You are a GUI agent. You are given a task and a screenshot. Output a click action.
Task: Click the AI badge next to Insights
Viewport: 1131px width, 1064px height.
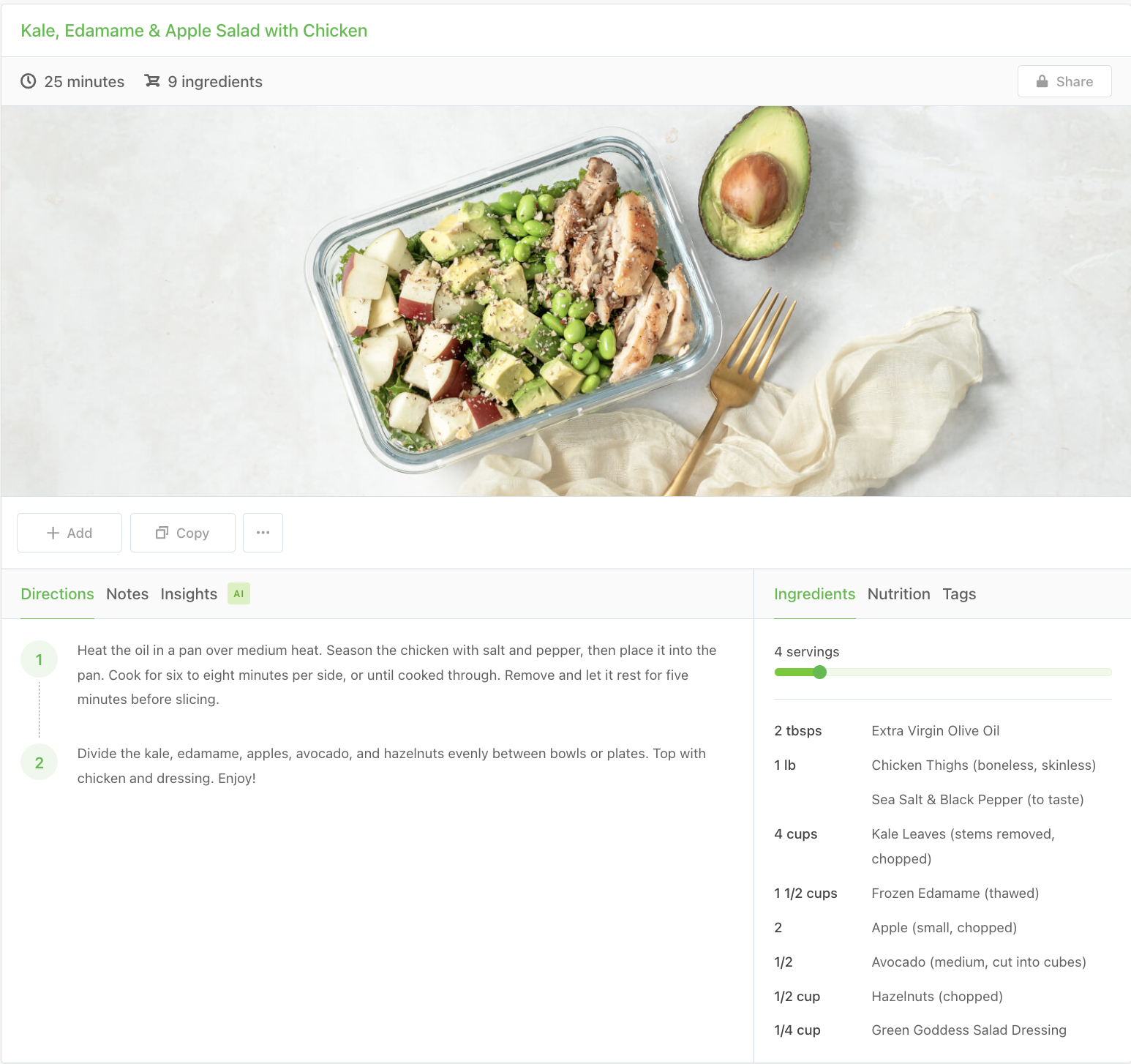pyautogui.click(x=238, y=593)
